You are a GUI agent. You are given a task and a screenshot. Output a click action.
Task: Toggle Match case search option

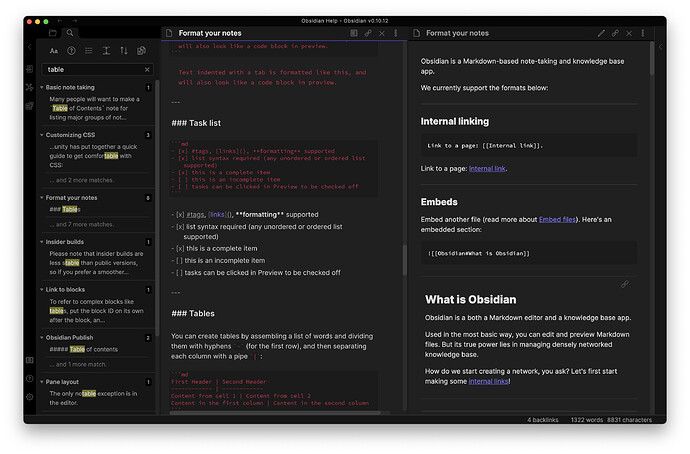(x=54, y=51)
